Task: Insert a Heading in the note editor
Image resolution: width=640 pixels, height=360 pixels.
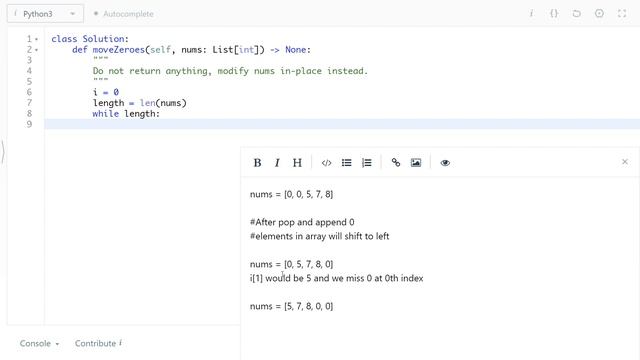Action: point(297,163)
